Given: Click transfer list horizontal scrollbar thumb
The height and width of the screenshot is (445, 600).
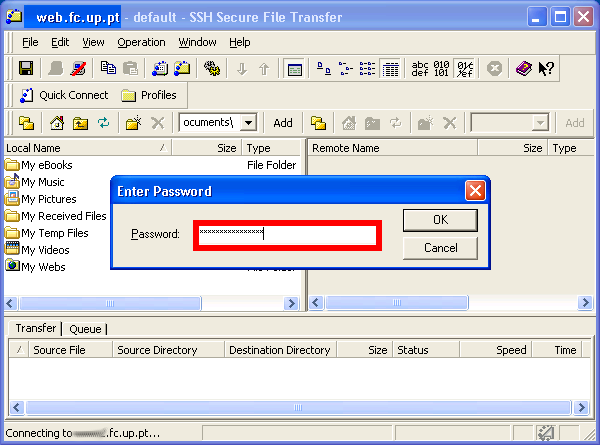Looking at the screenshot, I should point(298,408).
